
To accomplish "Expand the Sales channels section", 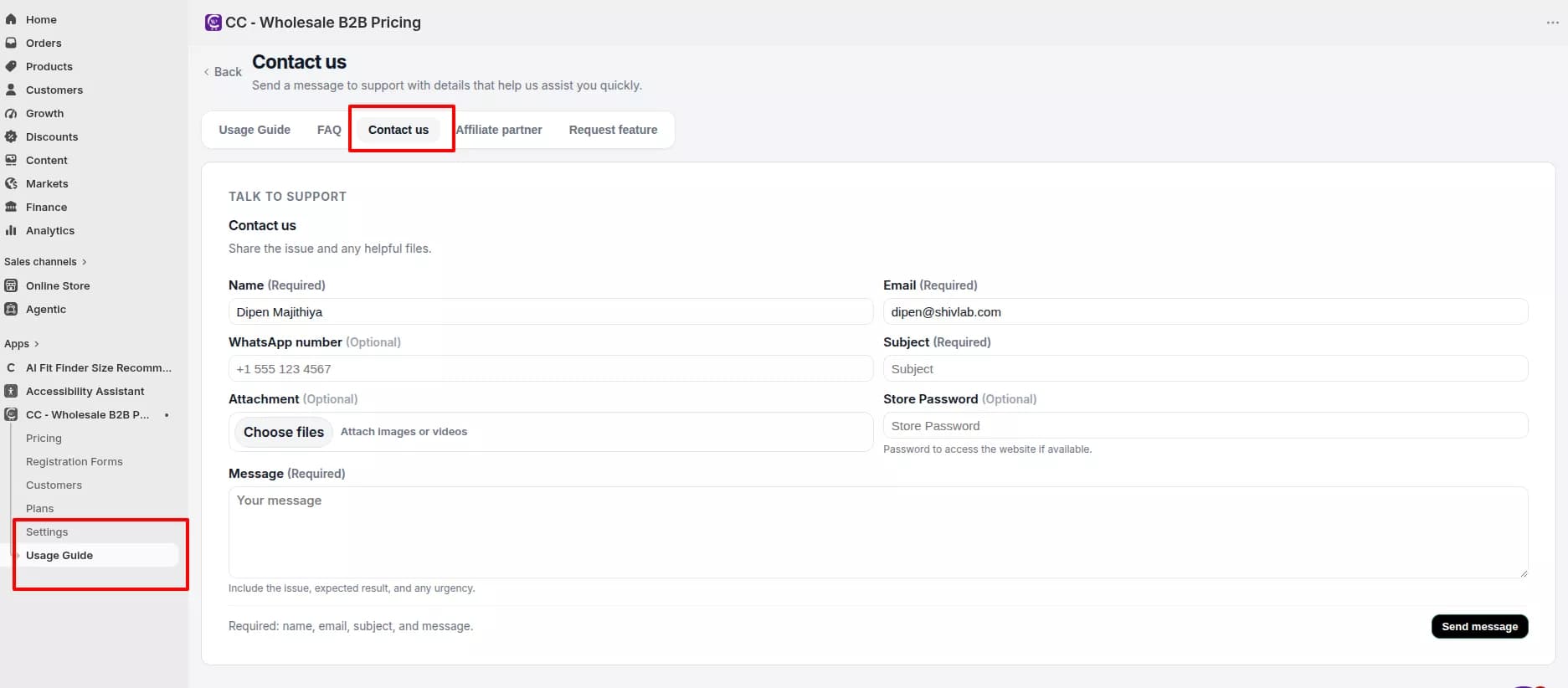I will pyautogui.click(x=45, y=262).
